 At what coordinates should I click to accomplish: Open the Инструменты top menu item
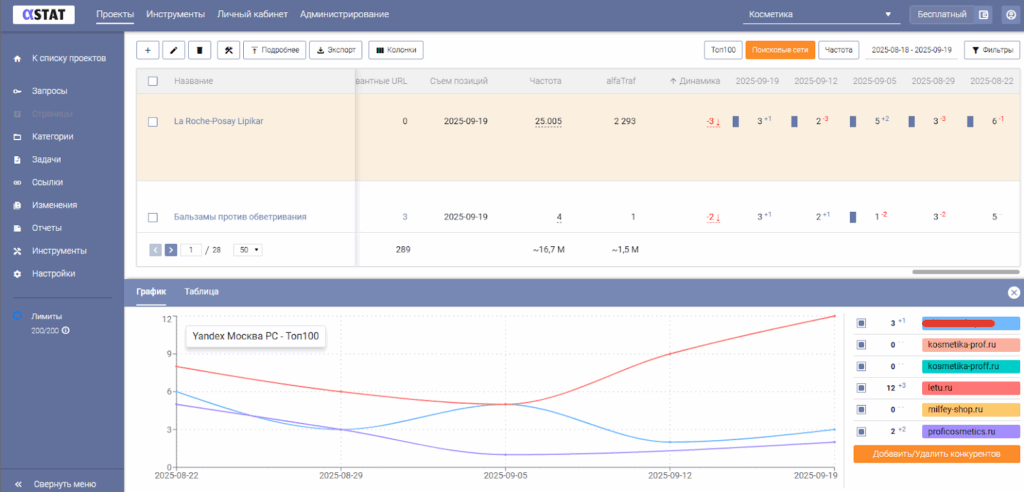point(175,15)
